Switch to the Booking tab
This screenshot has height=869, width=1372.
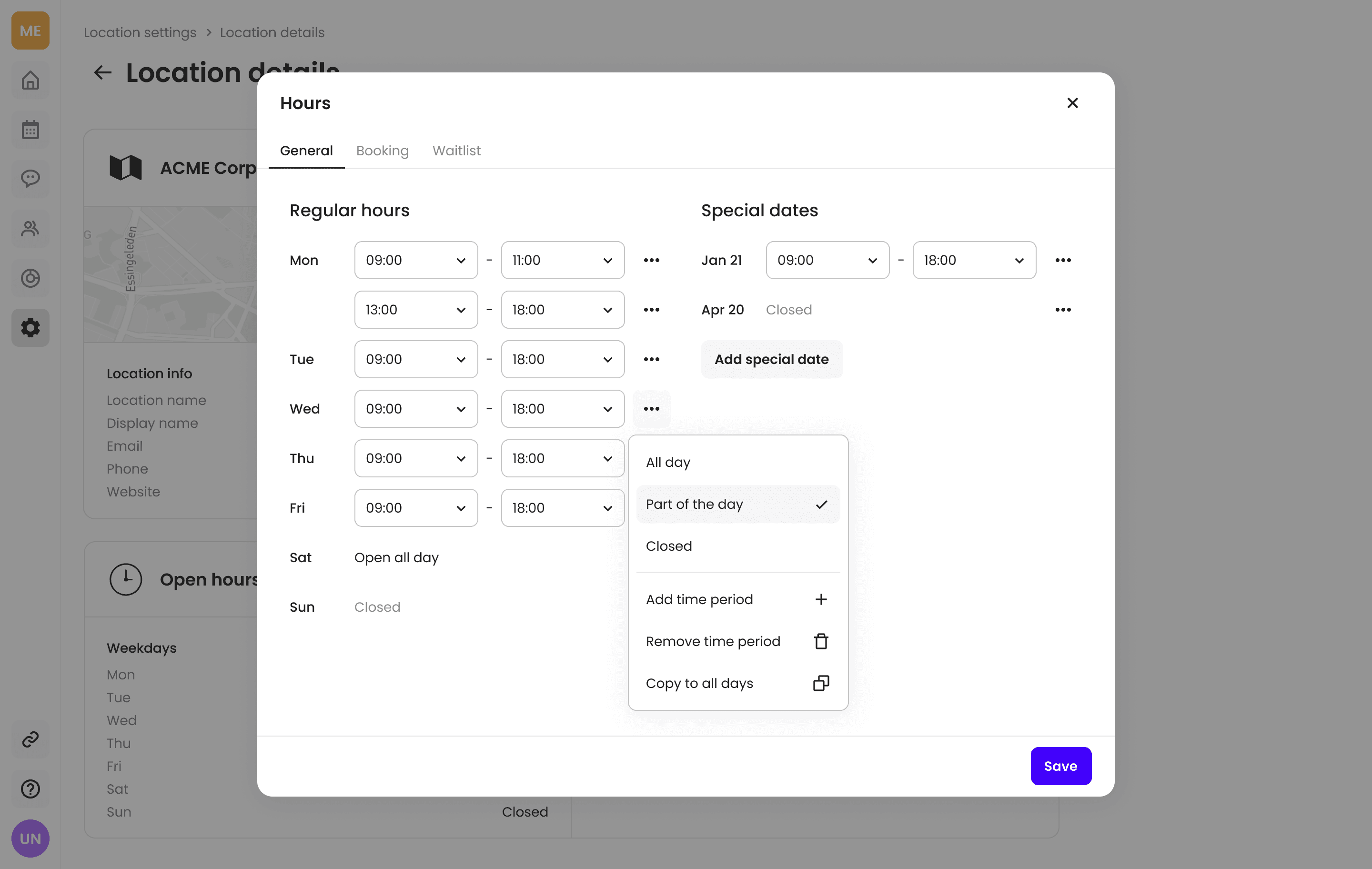coord(383,151)
